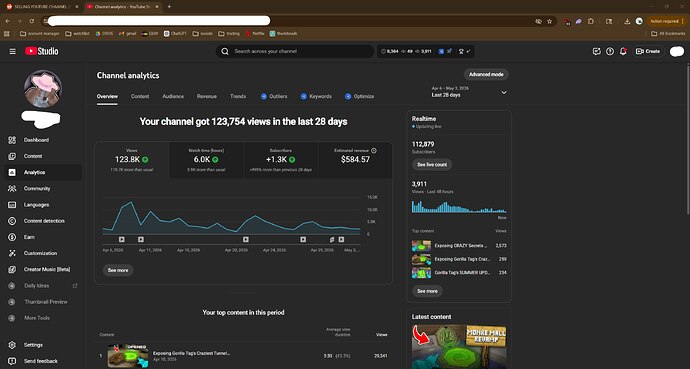
Task: Open a new browser tab
Action: (x=169, y=7)
